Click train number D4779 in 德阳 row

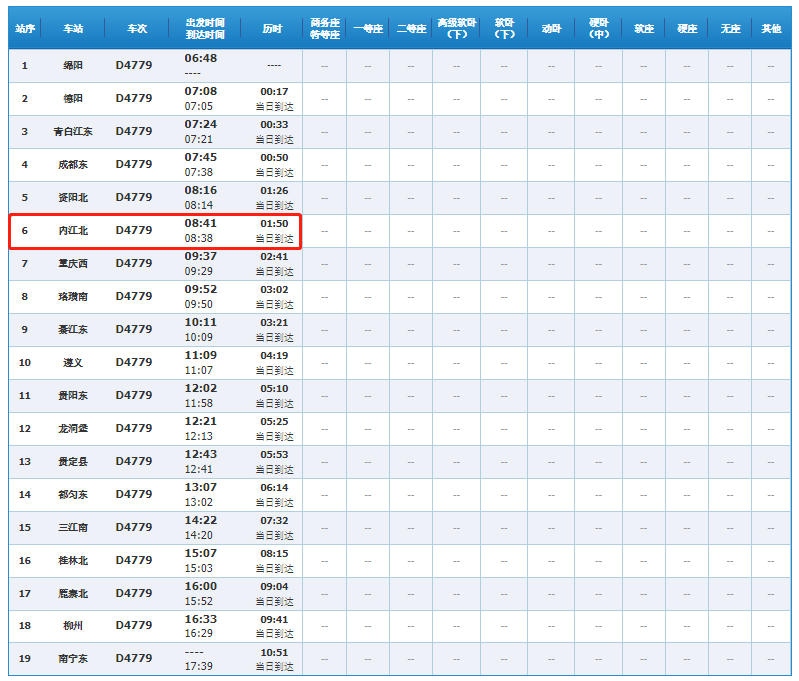pyautogui.click(x=134, y=98)
